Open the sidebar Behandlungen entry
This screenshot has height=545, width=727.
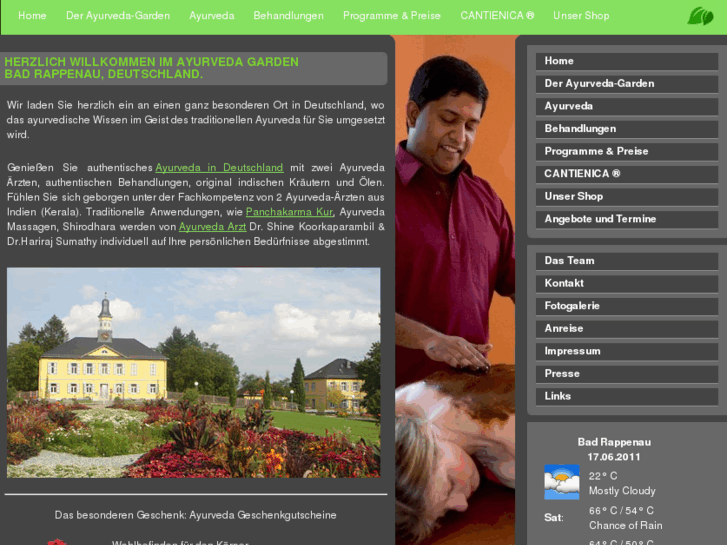point(627,129)
